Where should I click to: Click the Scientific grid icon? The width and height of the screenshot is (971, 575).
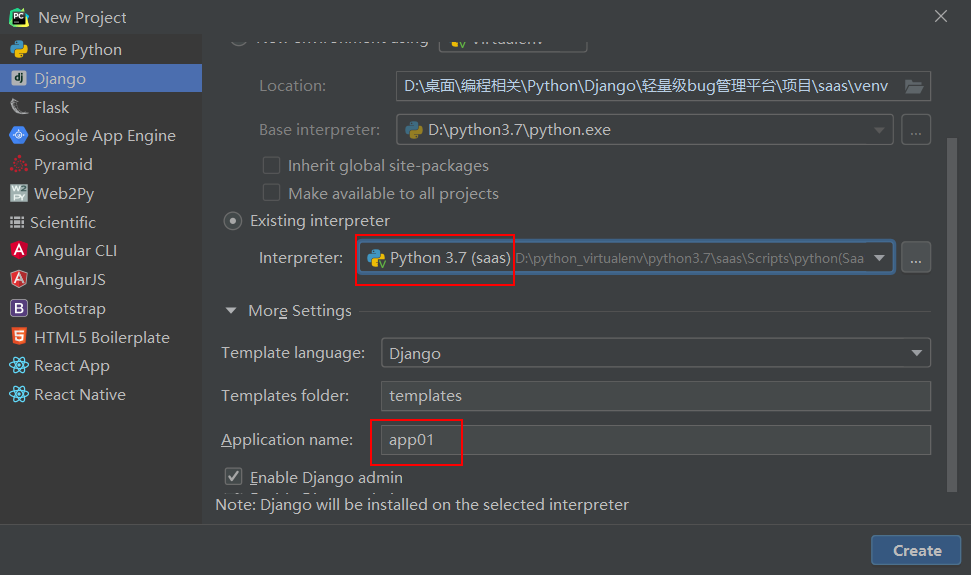17,222
